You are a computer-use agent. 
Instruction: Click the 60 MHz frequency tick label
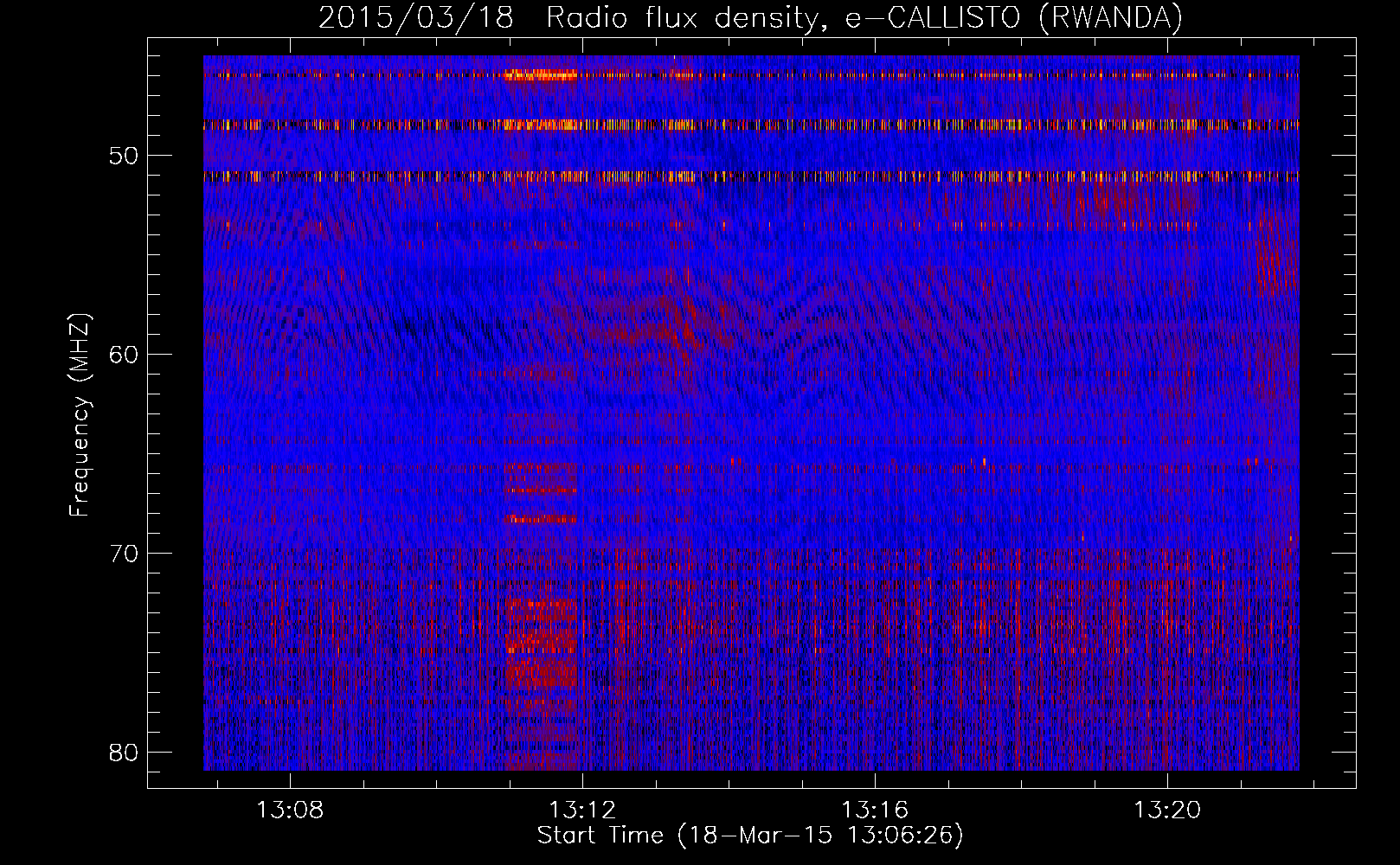(x=124, y=355)
